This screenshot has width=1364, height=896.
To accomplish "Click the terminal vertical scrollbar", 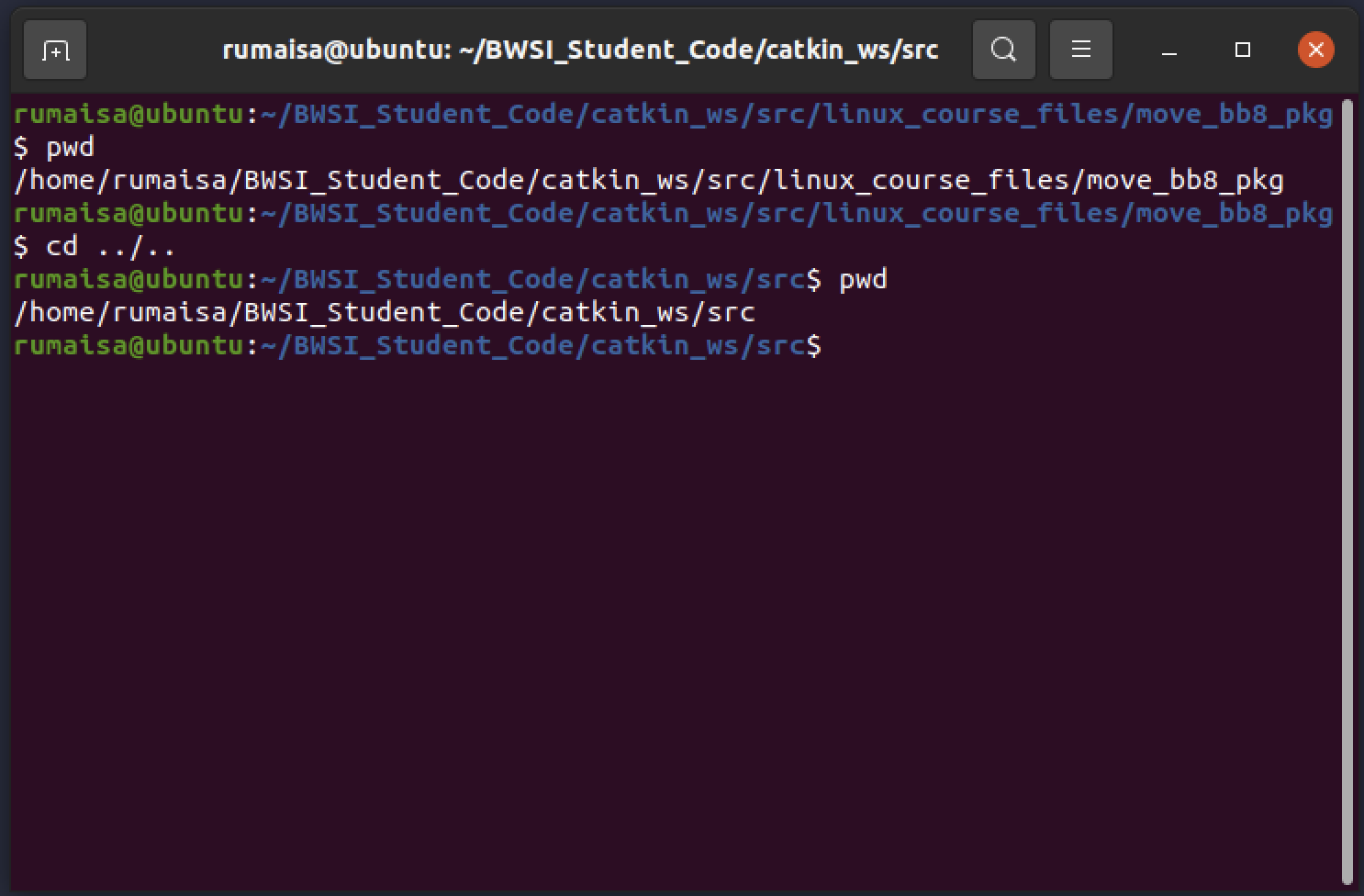I will pos(1347,490).
